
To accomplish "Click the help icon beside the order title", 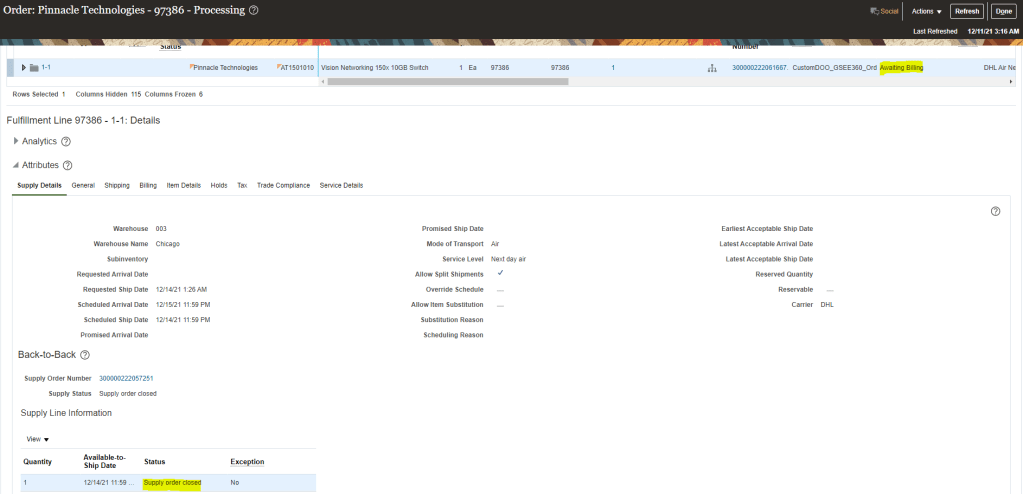I will [x=253, y=11].
